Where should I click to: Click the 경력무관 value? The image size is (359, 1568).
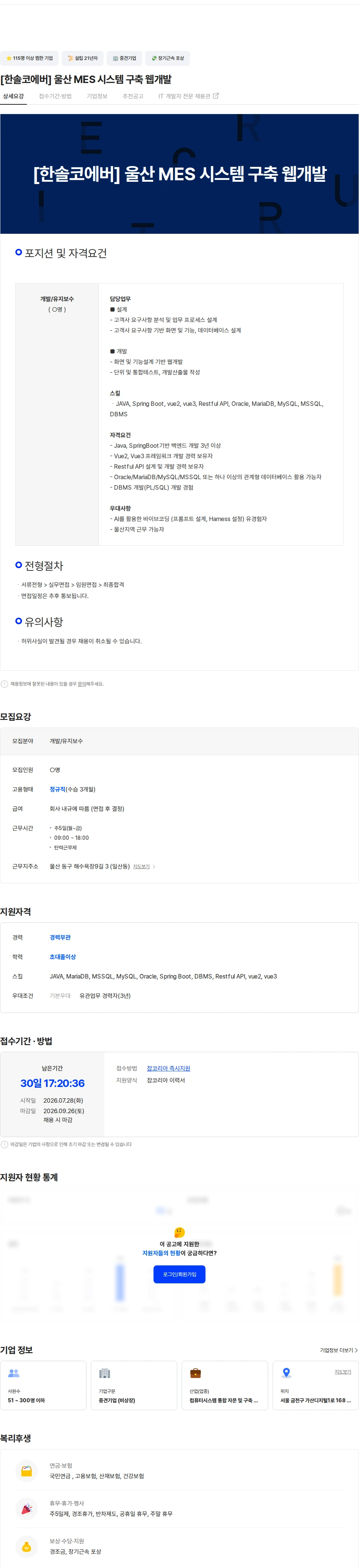click(60, 937)
